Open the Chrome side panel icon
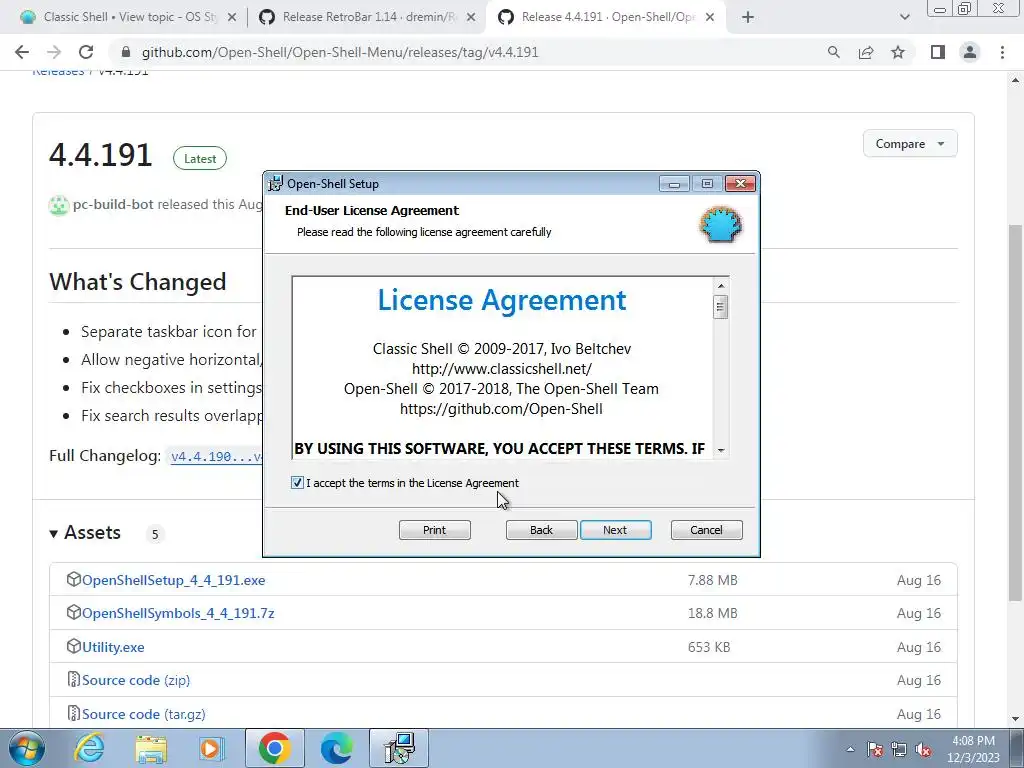This screenshot has height=768, width=1024. [x=938, y=52]
